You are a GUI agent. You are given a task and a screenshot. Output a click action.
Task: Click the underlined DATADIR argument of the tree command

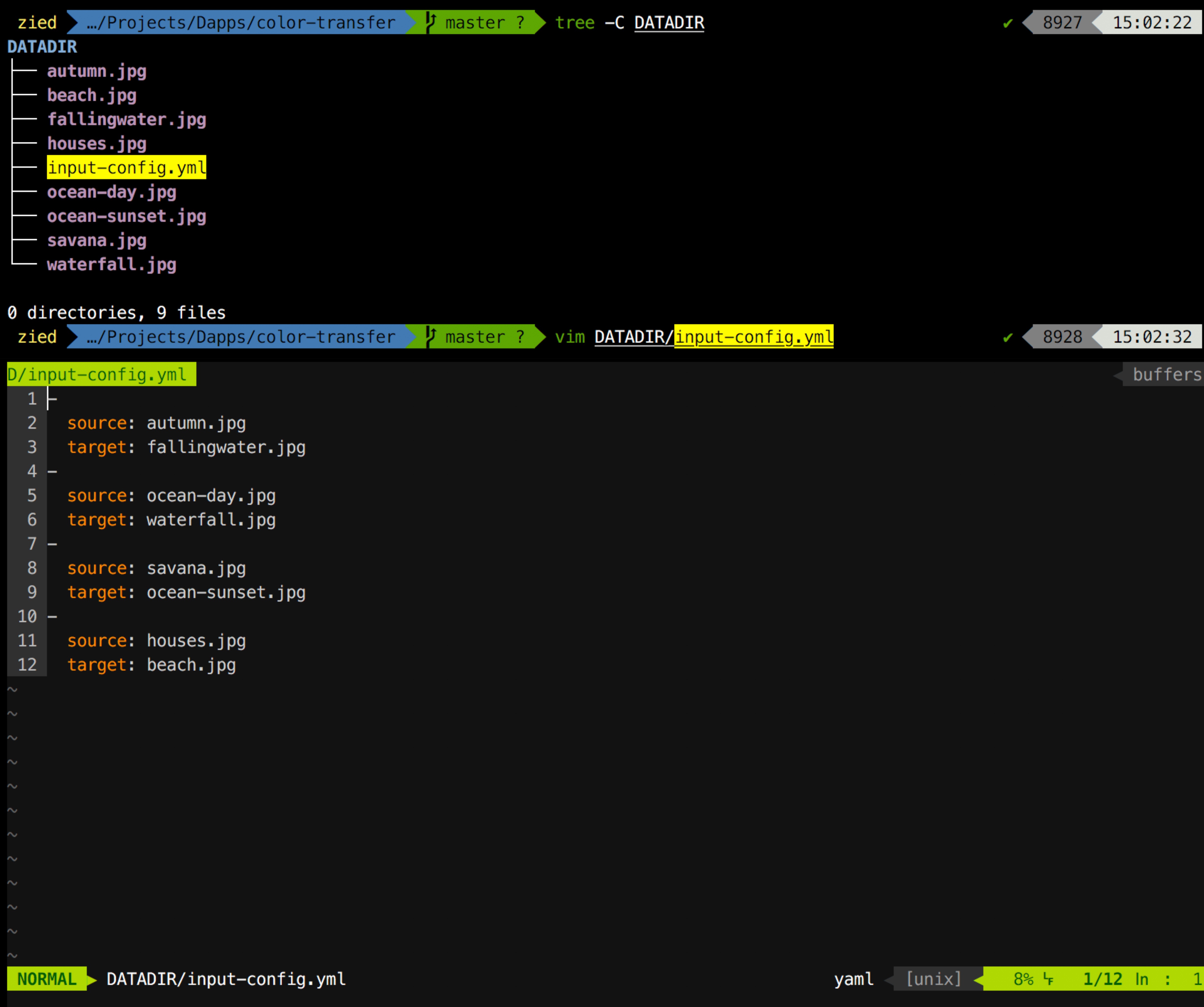(669, 22)
